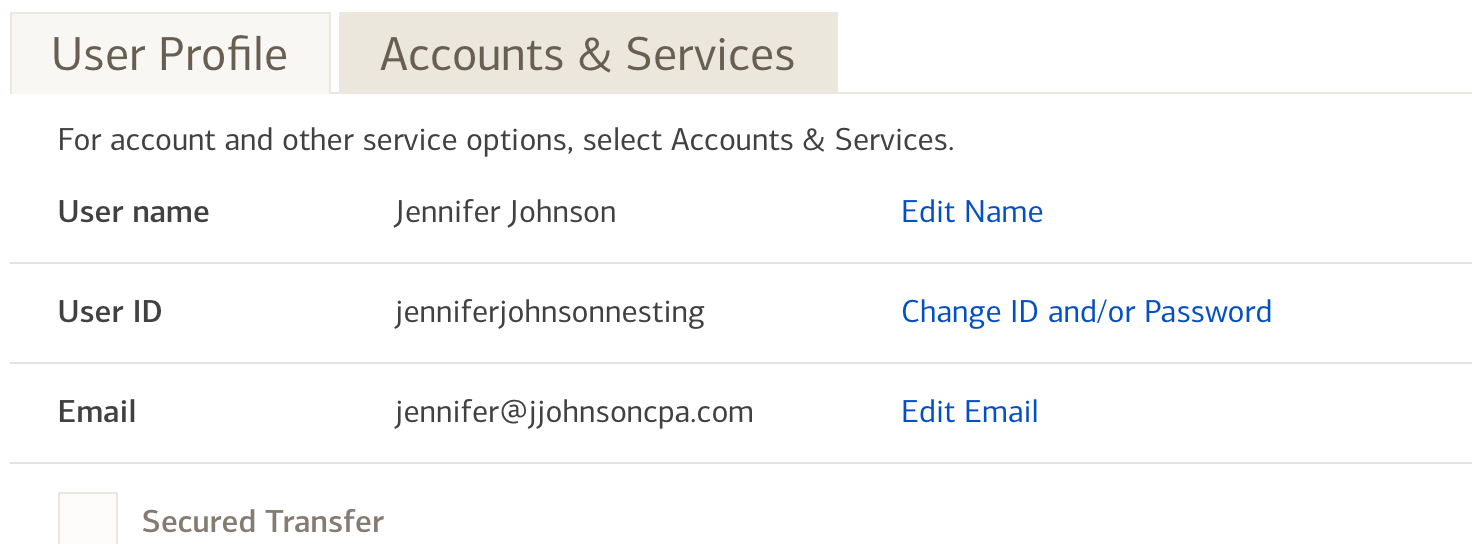Screen dimensions: 1472x544
Task: Click Change ID and/or Password link
Action: 1086,312
